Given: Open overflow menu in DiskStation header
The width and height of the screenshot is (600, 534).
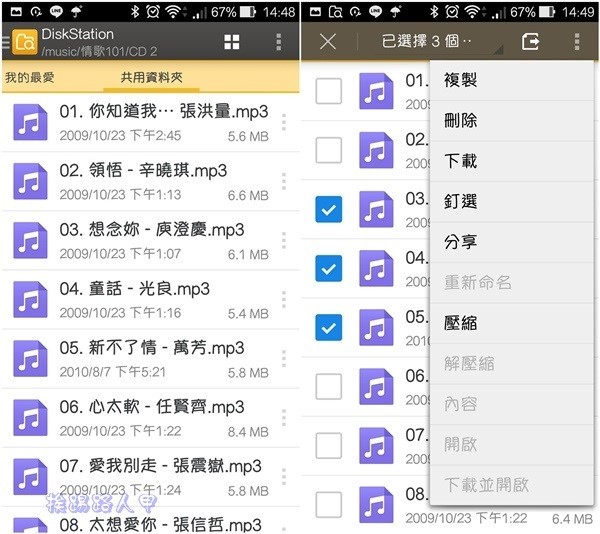Looking at the screenshot, I should coord(279,42).
